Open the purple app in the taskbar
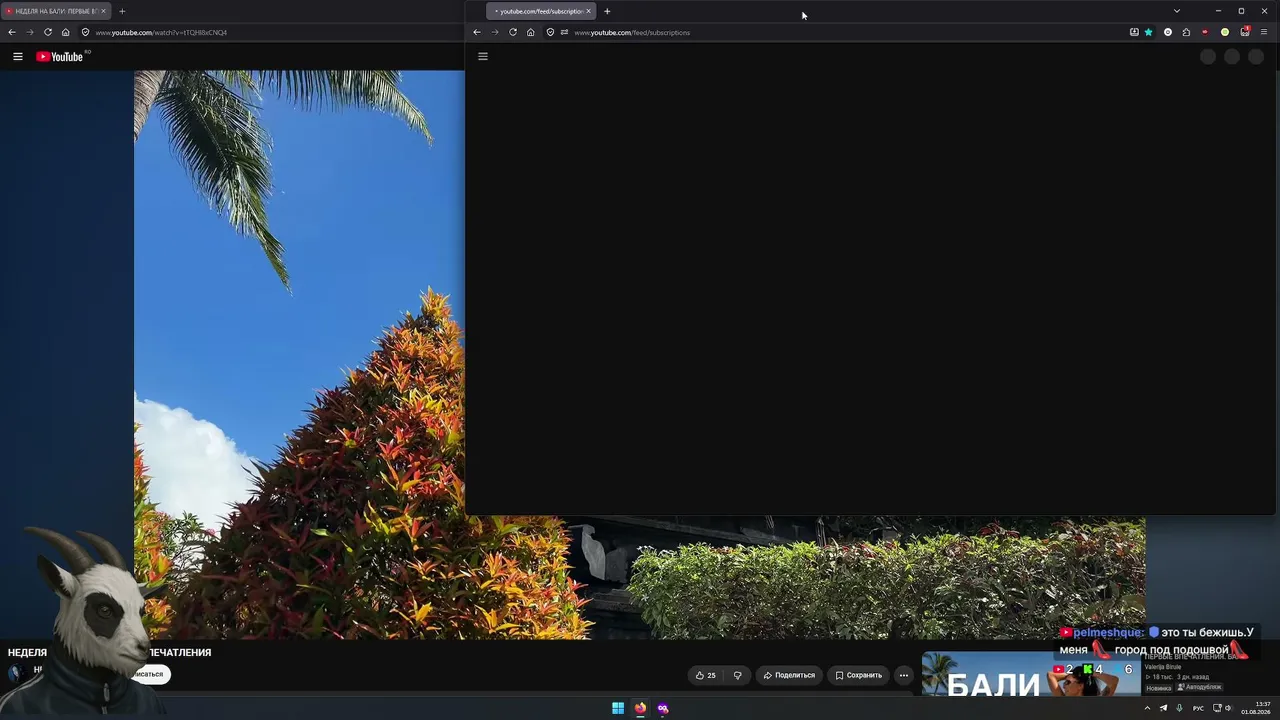Image resolution: width=1280 pixels, height=720 pixels. click(x=662, y=708)
